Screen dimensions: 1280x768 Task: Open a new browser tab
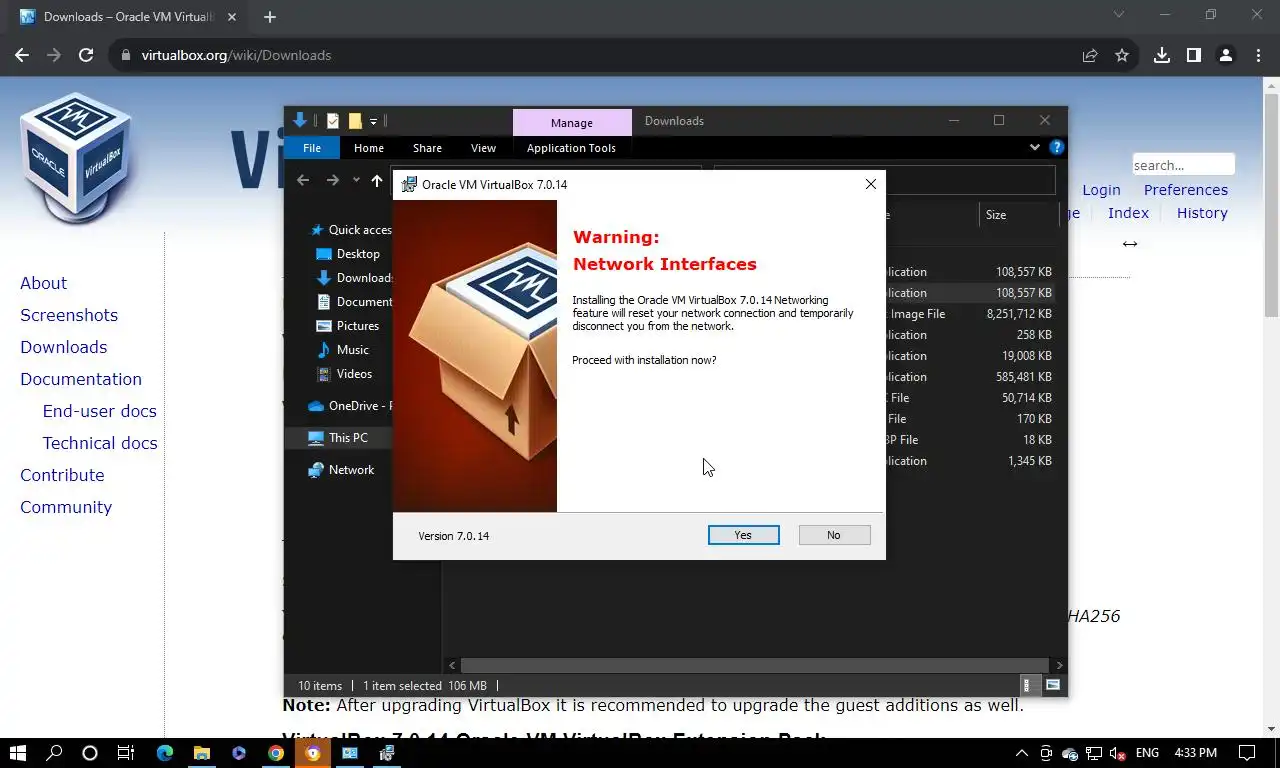[270, 17]
